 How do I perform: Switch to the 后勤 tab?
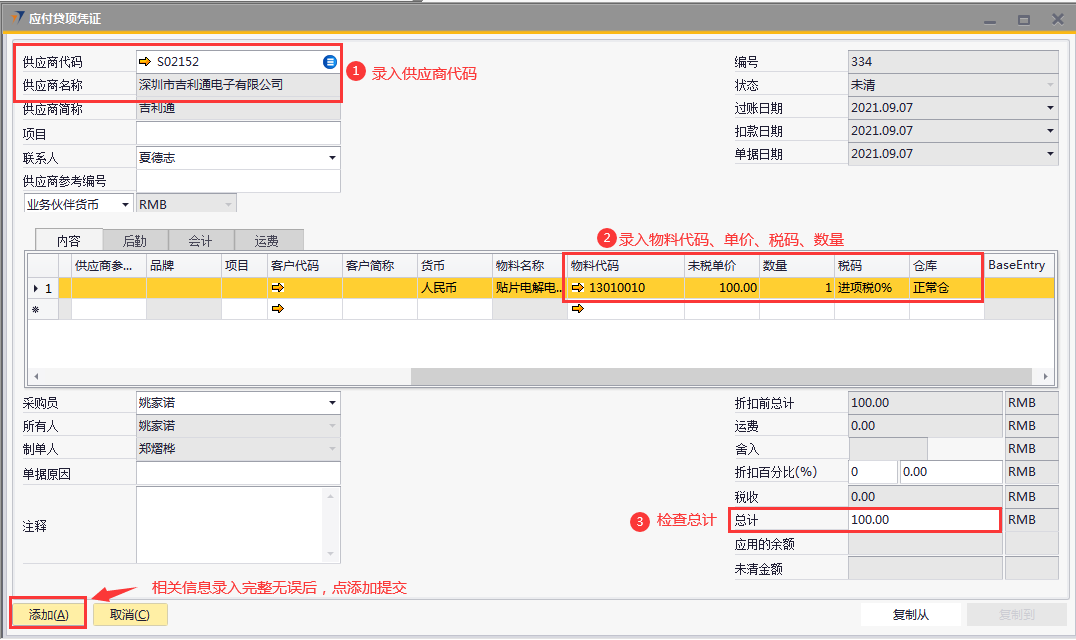coord(134,240)
